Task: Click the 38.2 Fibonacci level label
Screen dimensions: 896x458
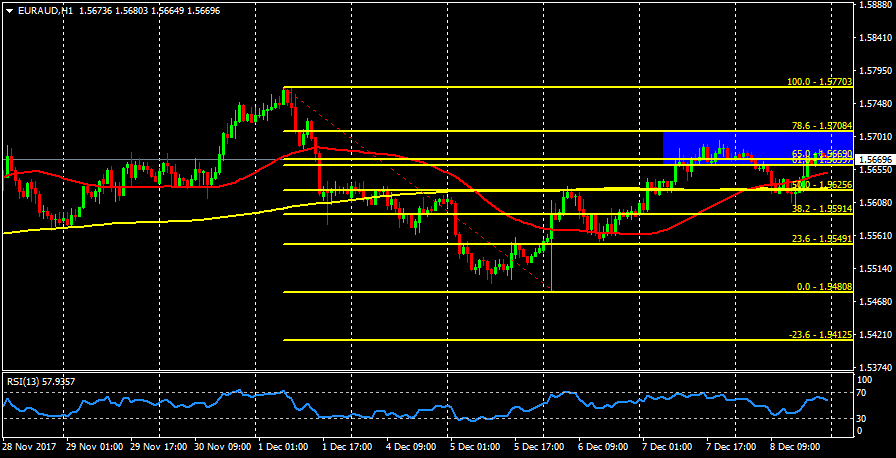Action: coord(818,209)
